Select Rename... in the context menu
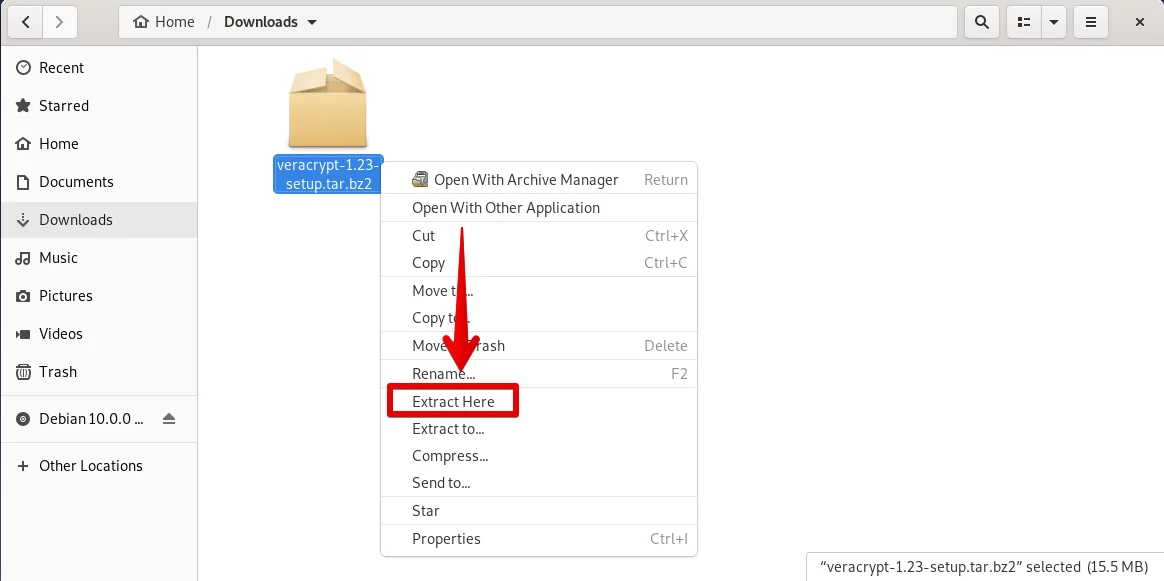Viewport: 1164px width, 581px height. (539, 374)
